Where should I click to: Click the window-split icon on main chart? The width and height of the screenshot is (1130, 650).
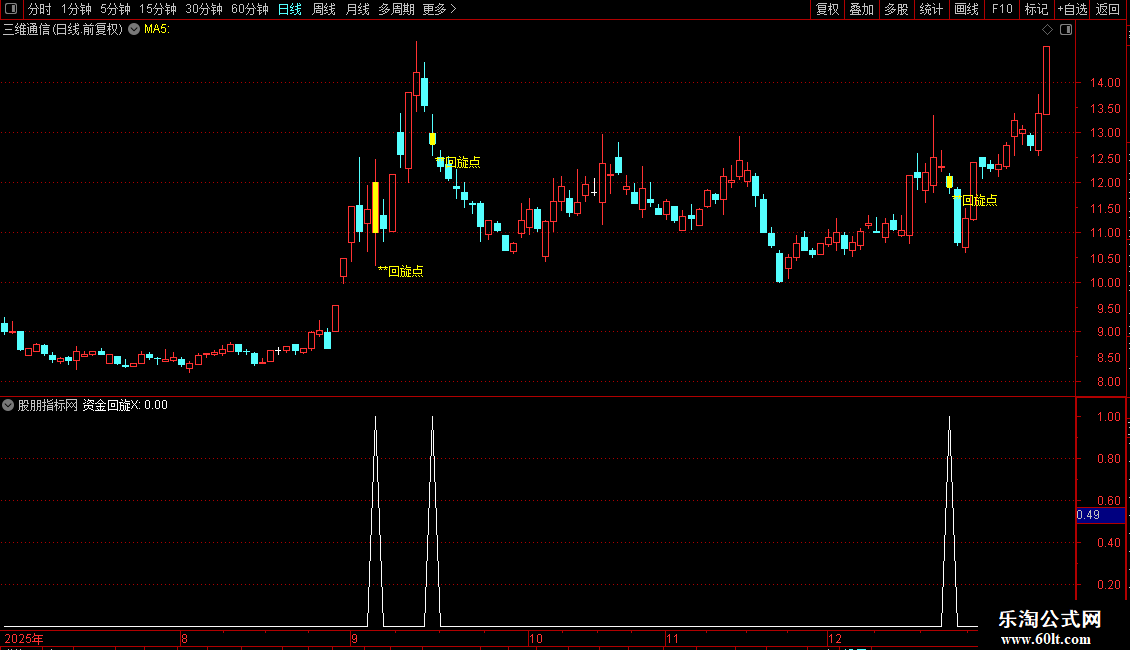click(1066, 30)
